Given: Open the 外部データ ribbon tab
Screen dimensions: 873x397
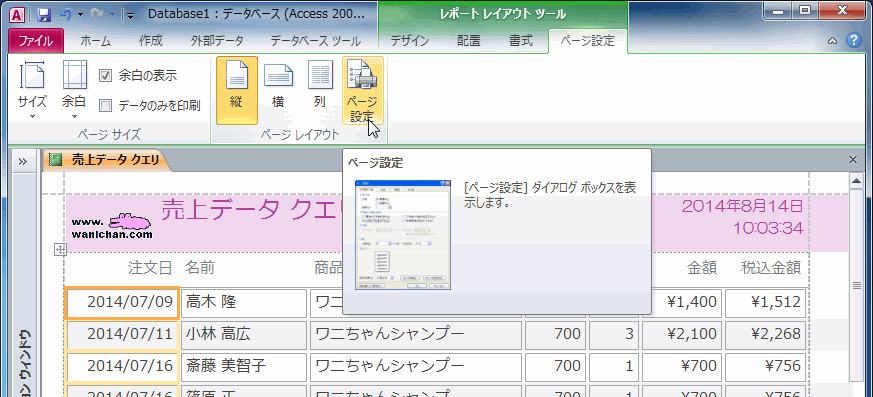Looking at the screenshot, I should 217,41.
